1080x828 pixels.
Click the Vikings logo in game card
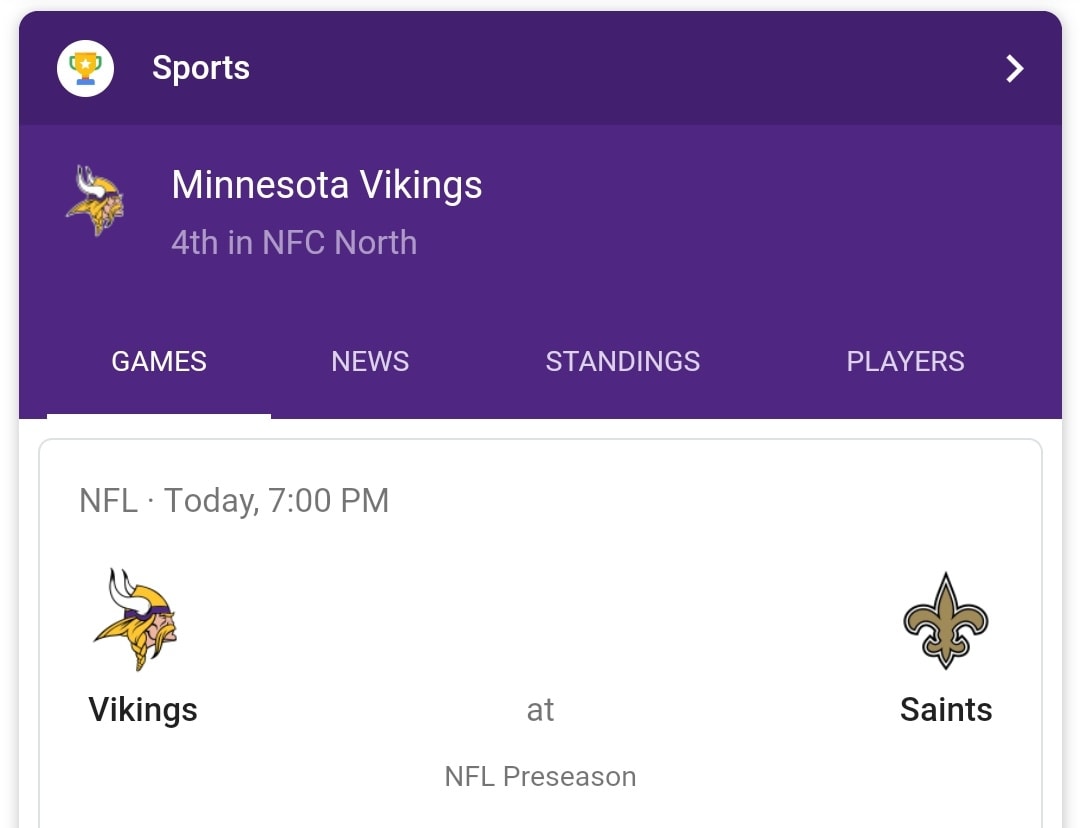[136, 619]
